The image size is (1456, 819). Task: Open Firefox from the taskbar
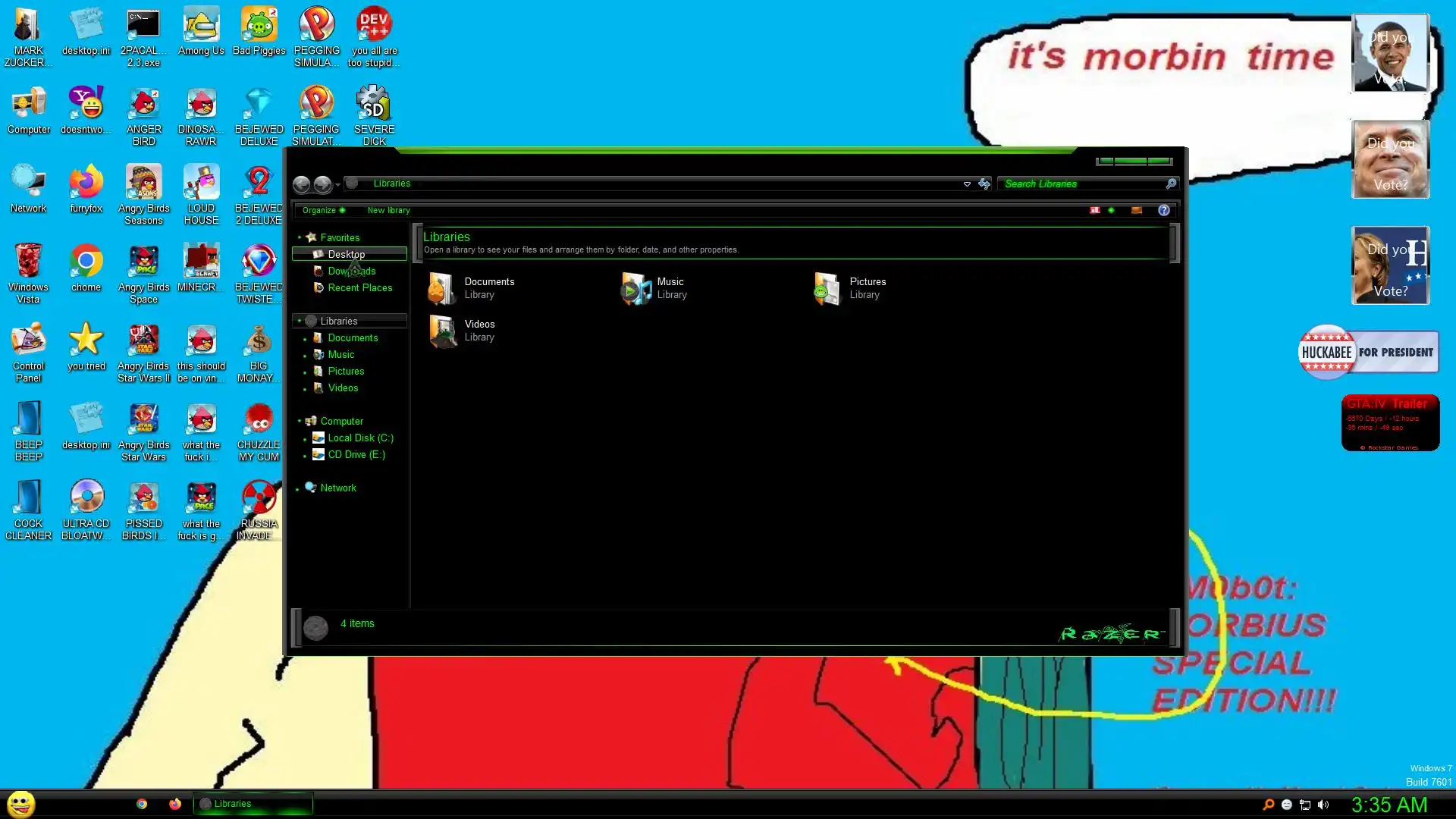(x=175, y=804)
